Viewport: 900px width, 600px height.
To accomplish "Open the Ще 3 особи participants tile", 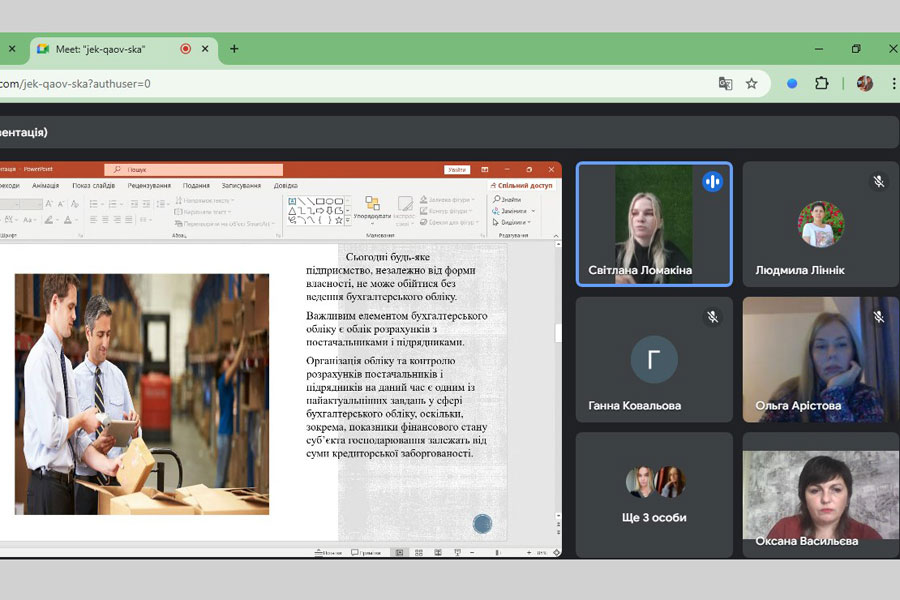I will [654, 495].
